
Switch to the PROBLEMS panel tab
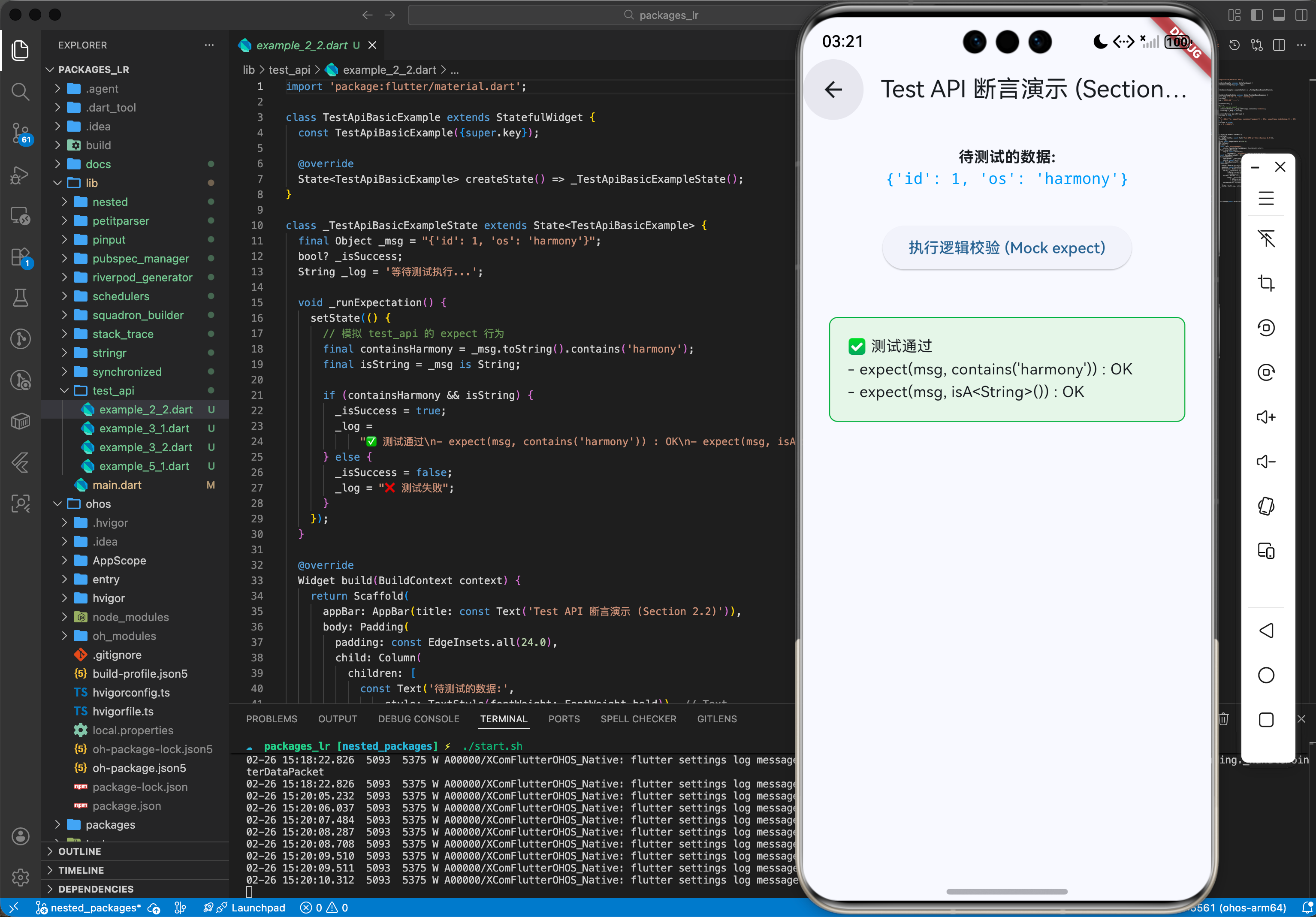click(x=272, y=719)
